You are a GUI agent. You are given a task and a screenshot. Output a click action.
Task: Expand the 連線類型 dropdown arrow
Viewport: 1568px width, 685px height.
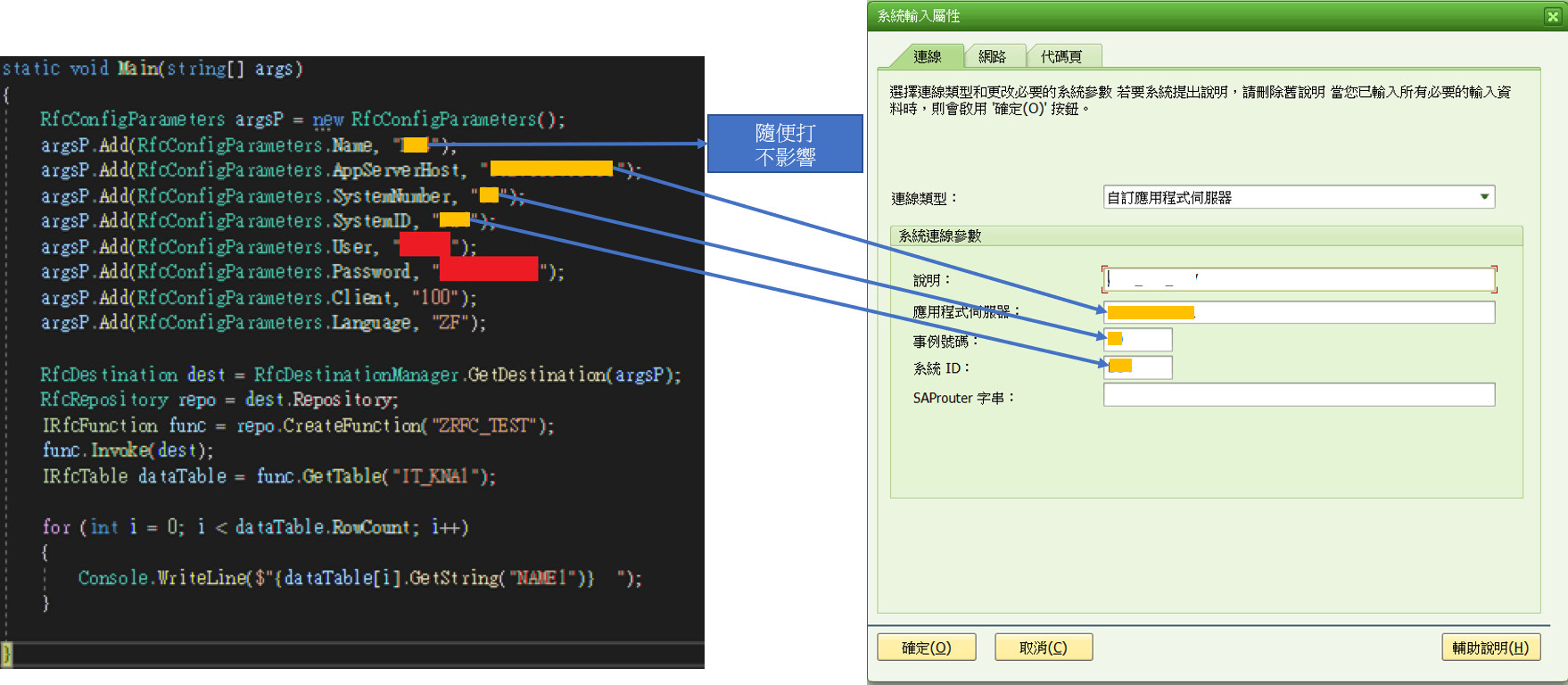[x=1484, y=197]
